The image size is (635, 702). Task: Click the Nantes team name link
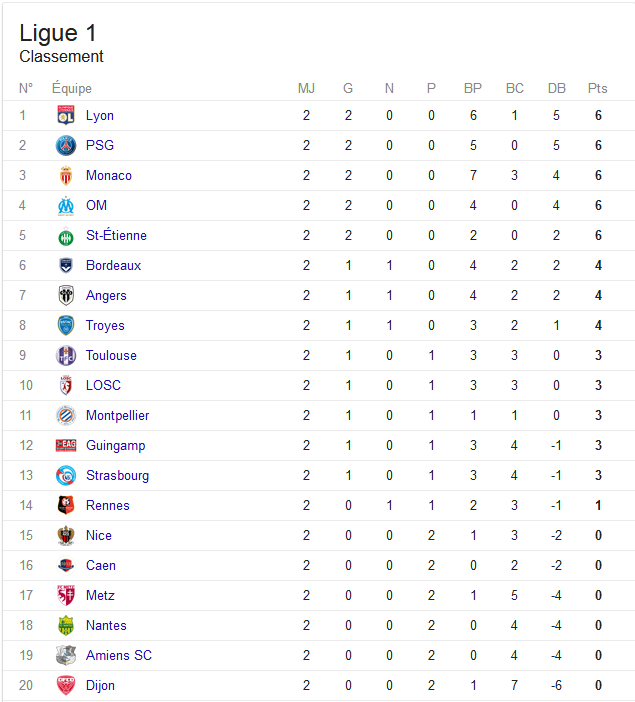[x=106, y=625]
